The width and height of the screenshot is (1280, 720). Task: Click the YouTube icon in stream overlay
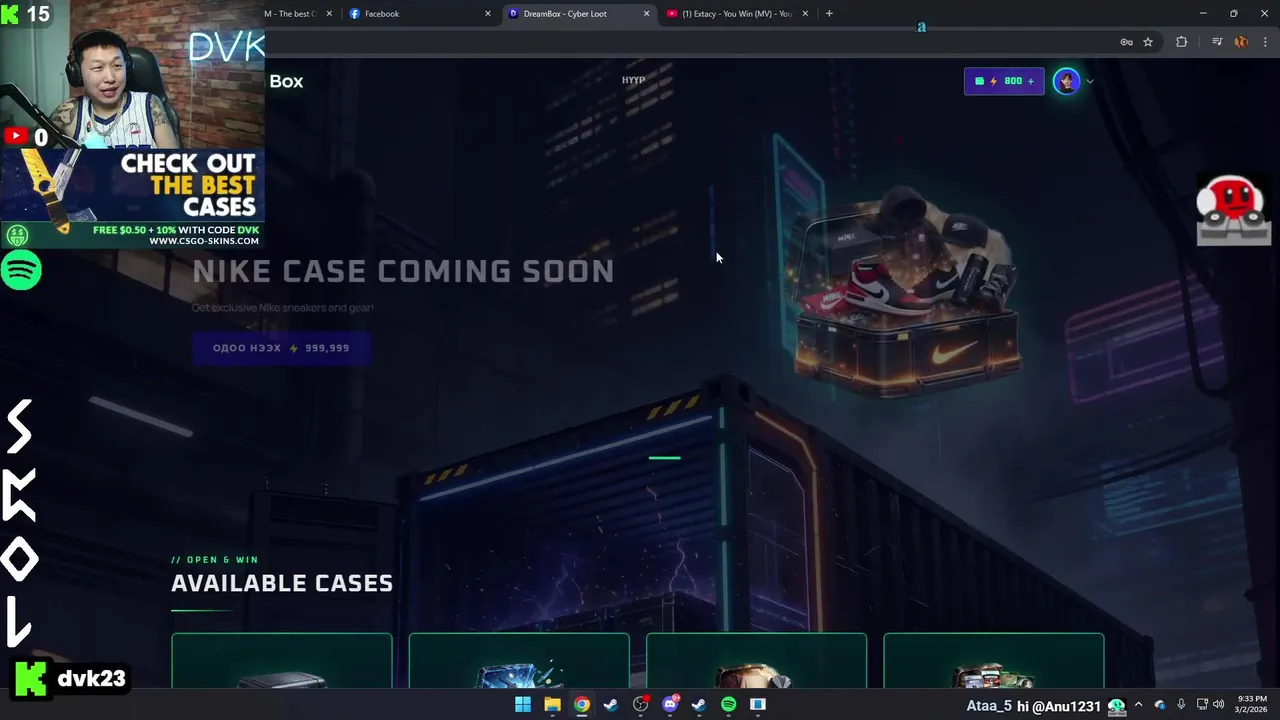point(15,136)
